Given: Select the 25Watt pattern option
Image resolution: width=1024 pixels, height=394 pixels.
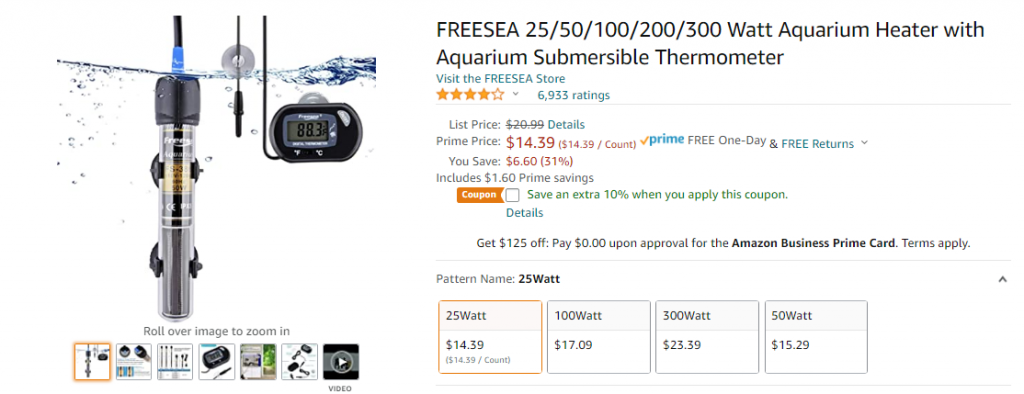Looking at the screenshot, I should pyautogui.click(x=490, y=337).
